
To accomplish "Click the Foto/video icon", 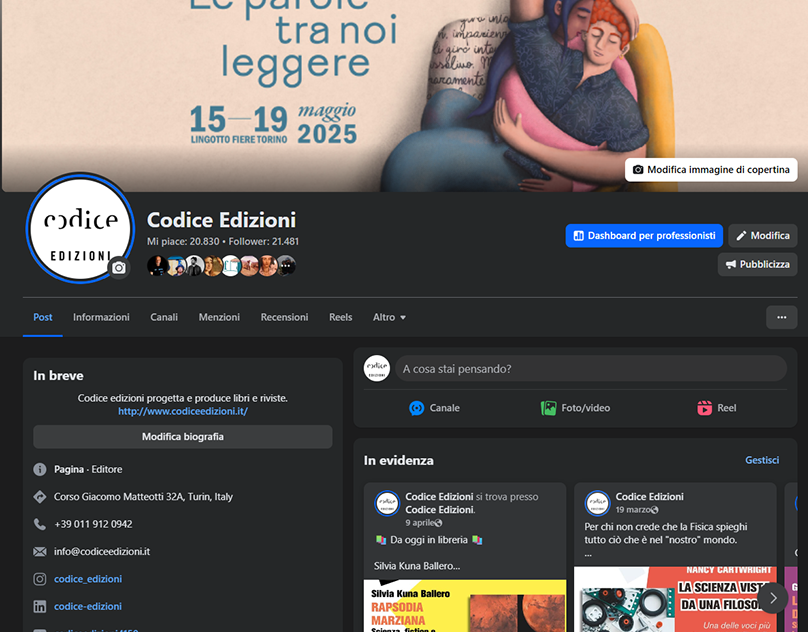I will pos(548,408).
